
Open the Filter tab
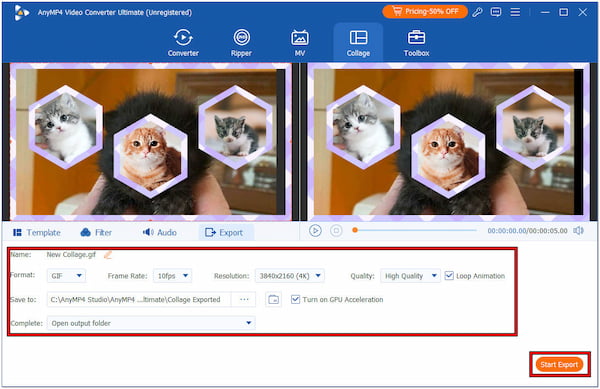coord(96,233)
